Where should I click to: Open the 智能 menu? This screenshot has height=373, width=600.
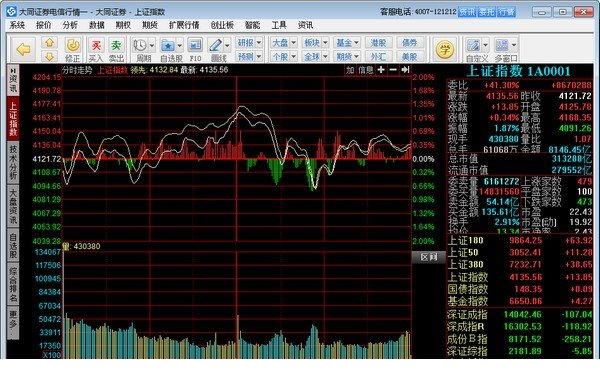(x=253, y=25)
